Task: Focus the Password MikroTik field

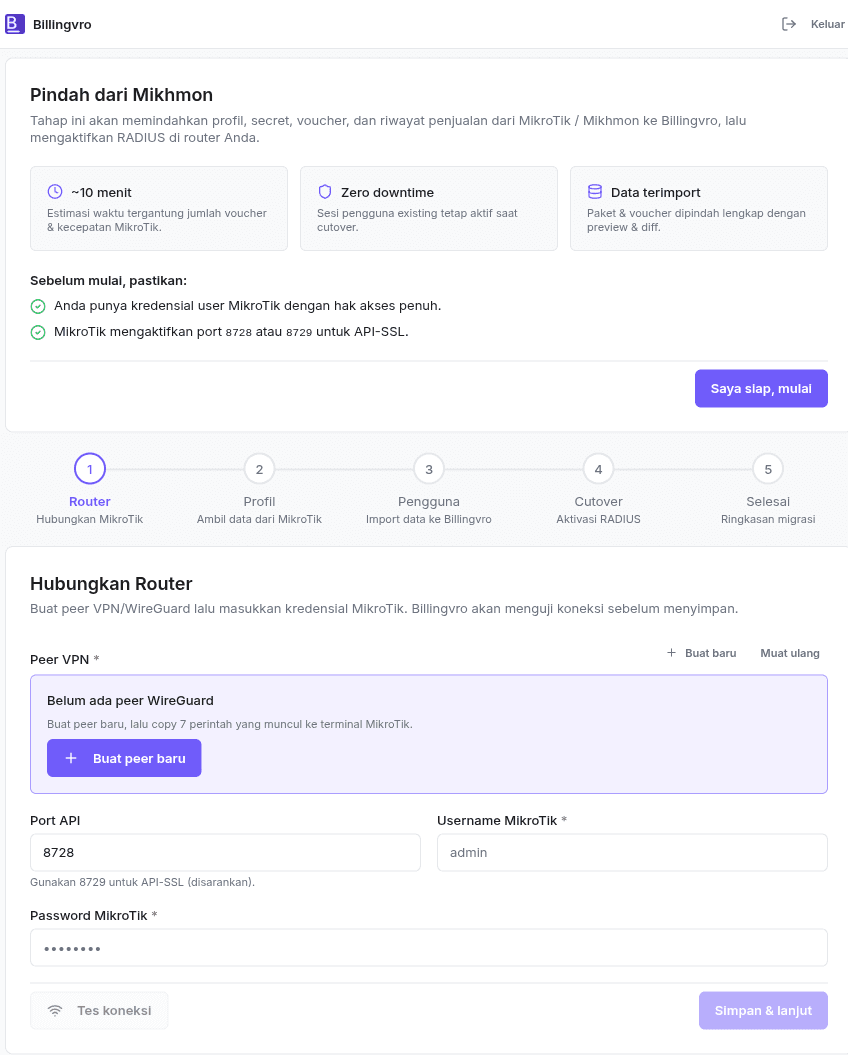Action: [x=429, y=947]
